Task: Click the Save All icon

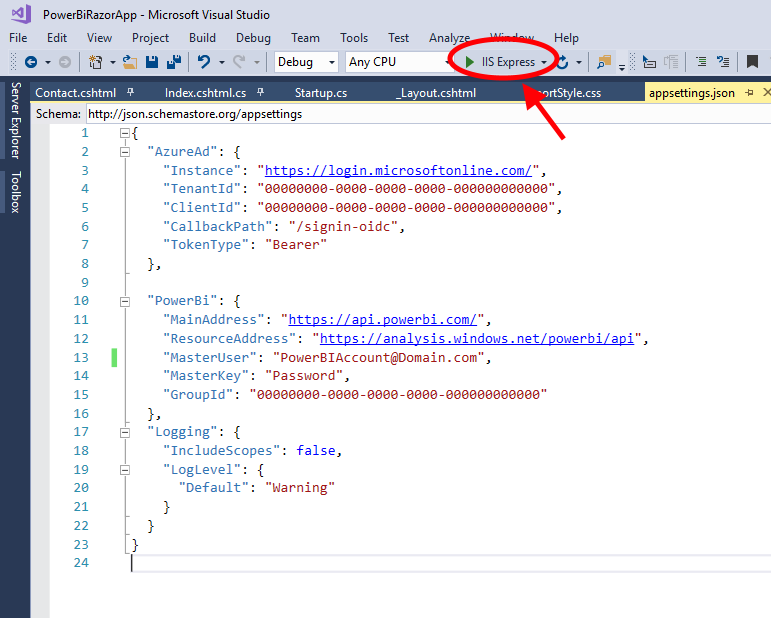Action: point(174,62)
